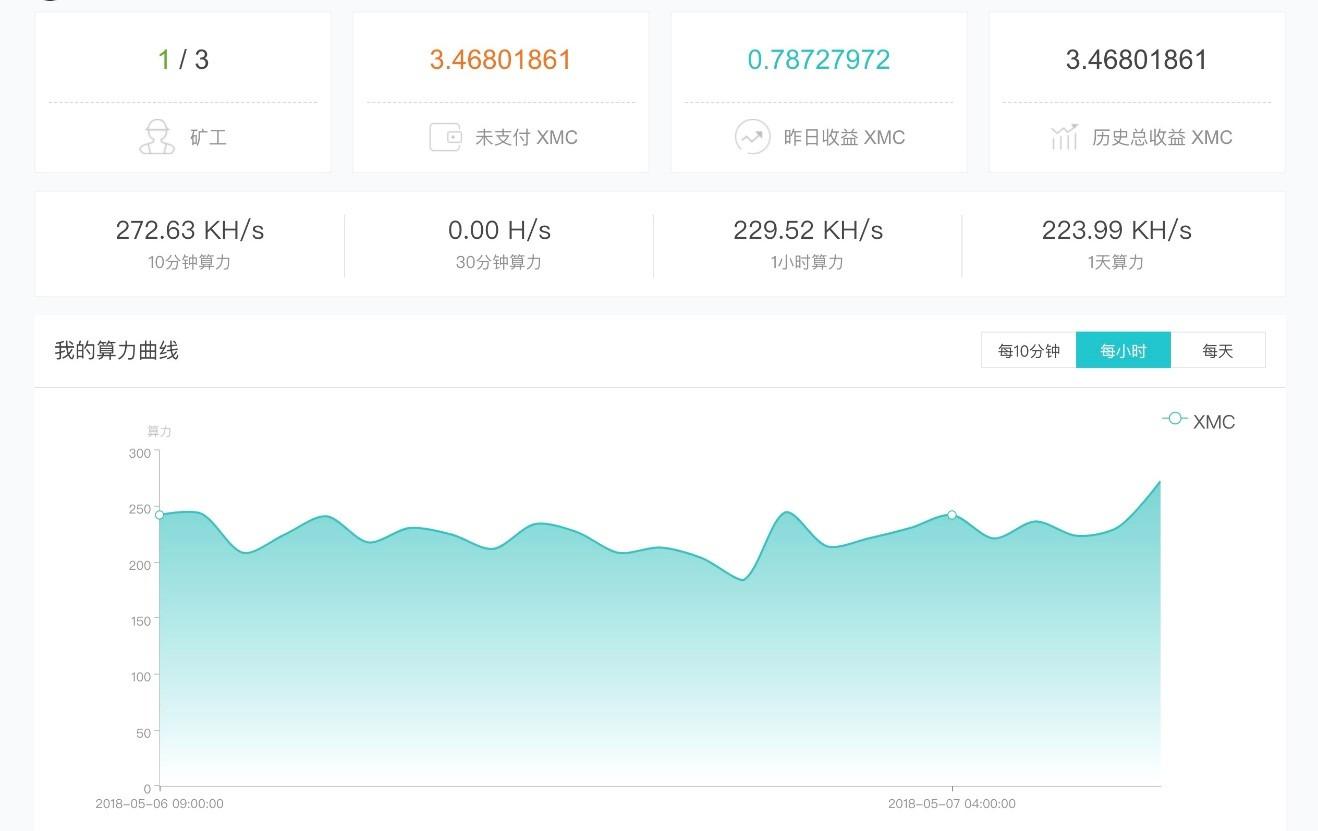
Task: Click yesterday's earnings value 0.78727972
Action: click(x=819, y=60)
